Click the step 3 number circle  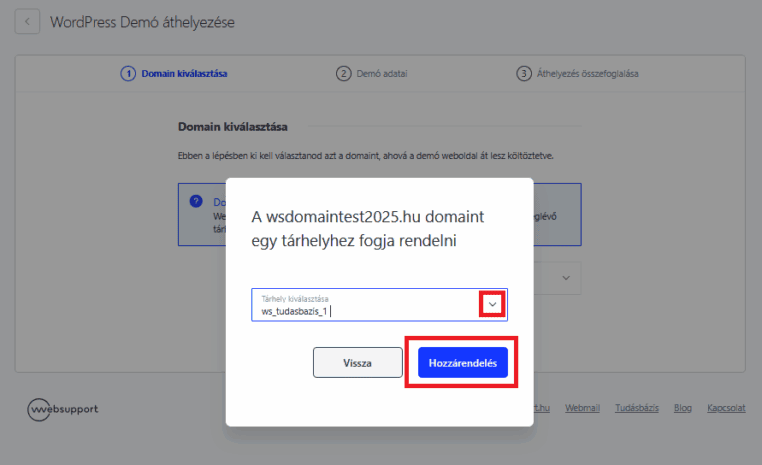pos(524,74)
